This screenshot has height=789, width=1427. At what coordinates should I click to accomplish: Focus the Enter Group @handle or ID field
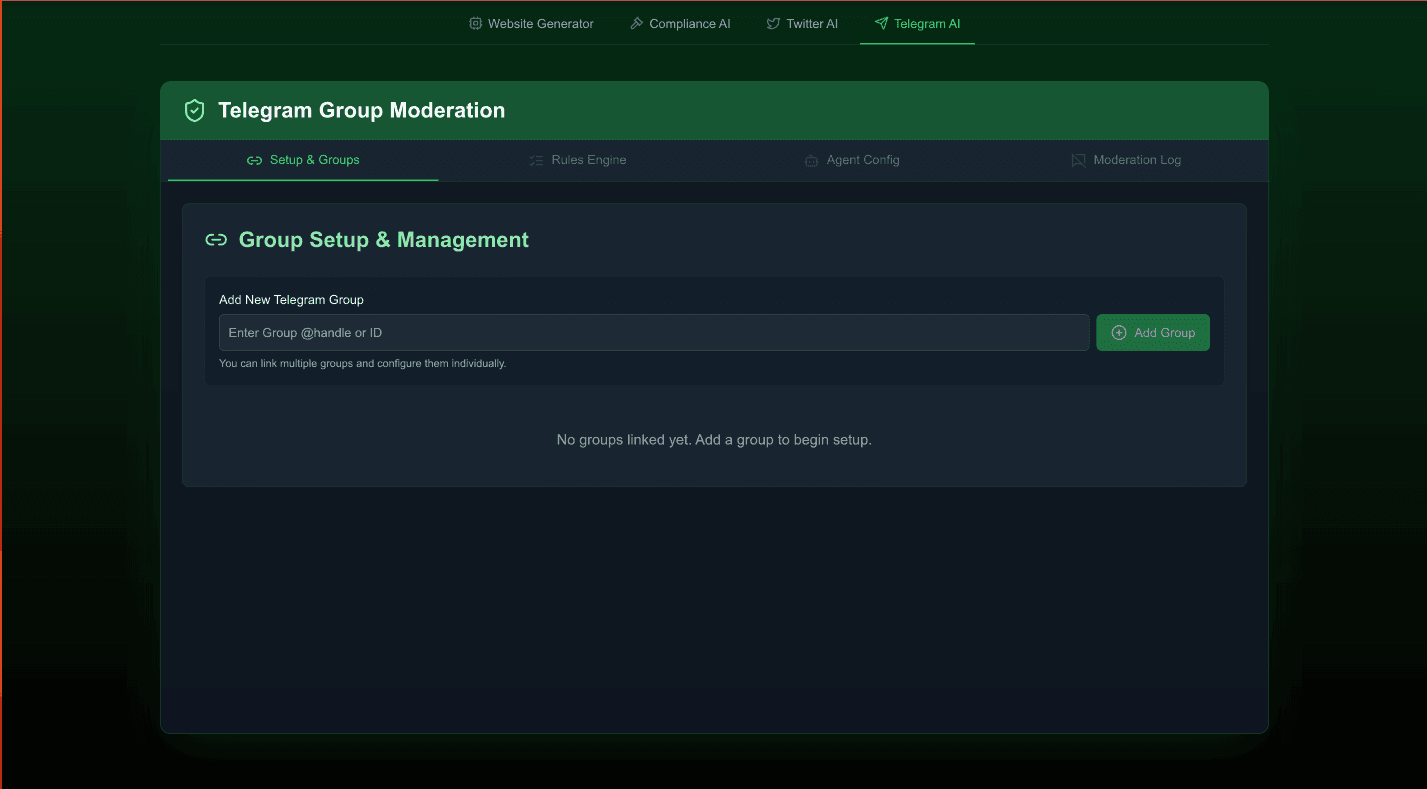[654, 333]
